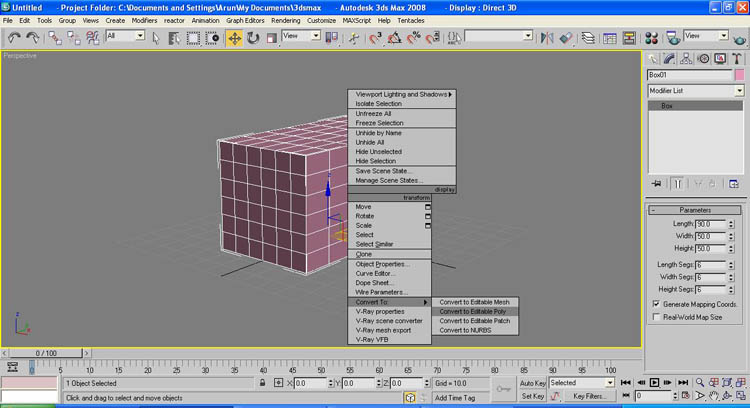Select the Box entry in modifier stack
The height and width of the screenshot is (408, 750).
[x=695, y=106]
